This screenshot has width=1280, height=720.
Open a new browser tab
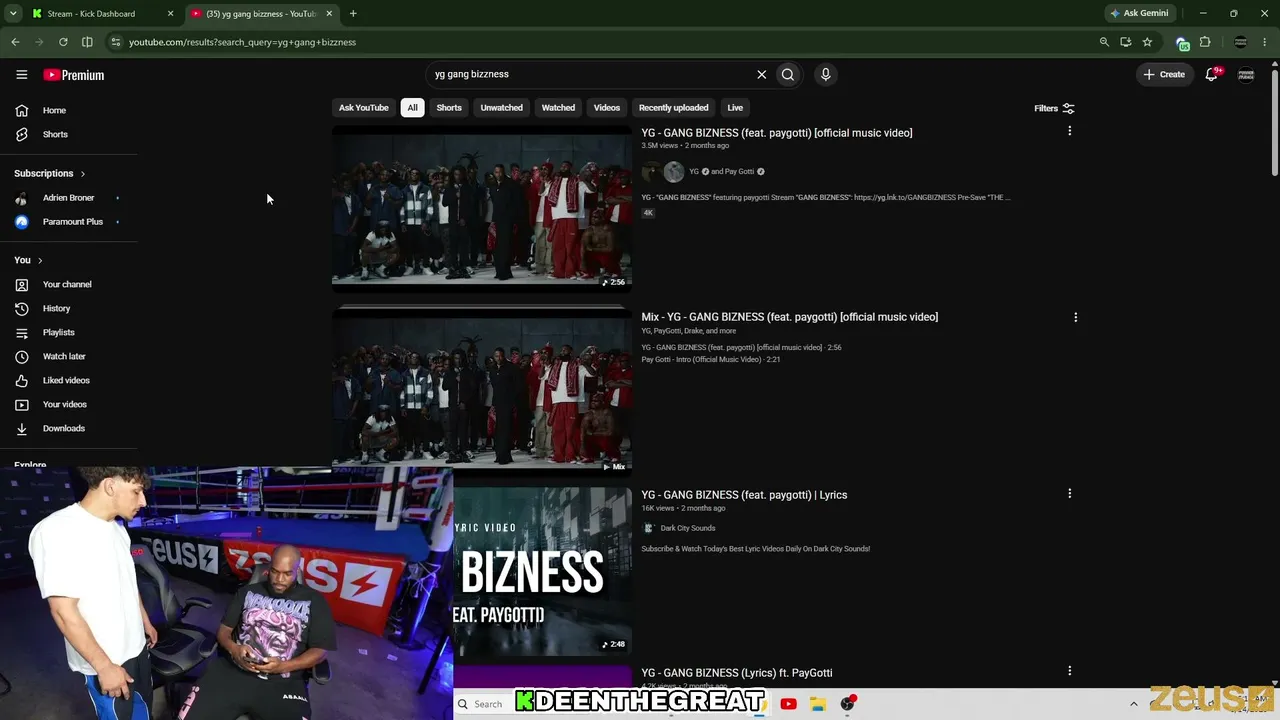(353, 14)
